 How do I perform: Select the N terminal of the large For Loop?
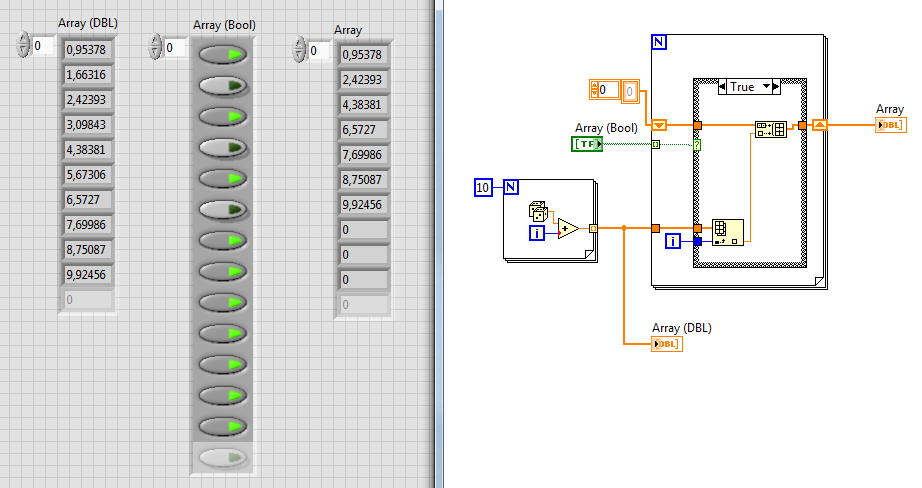coord(659,42)
